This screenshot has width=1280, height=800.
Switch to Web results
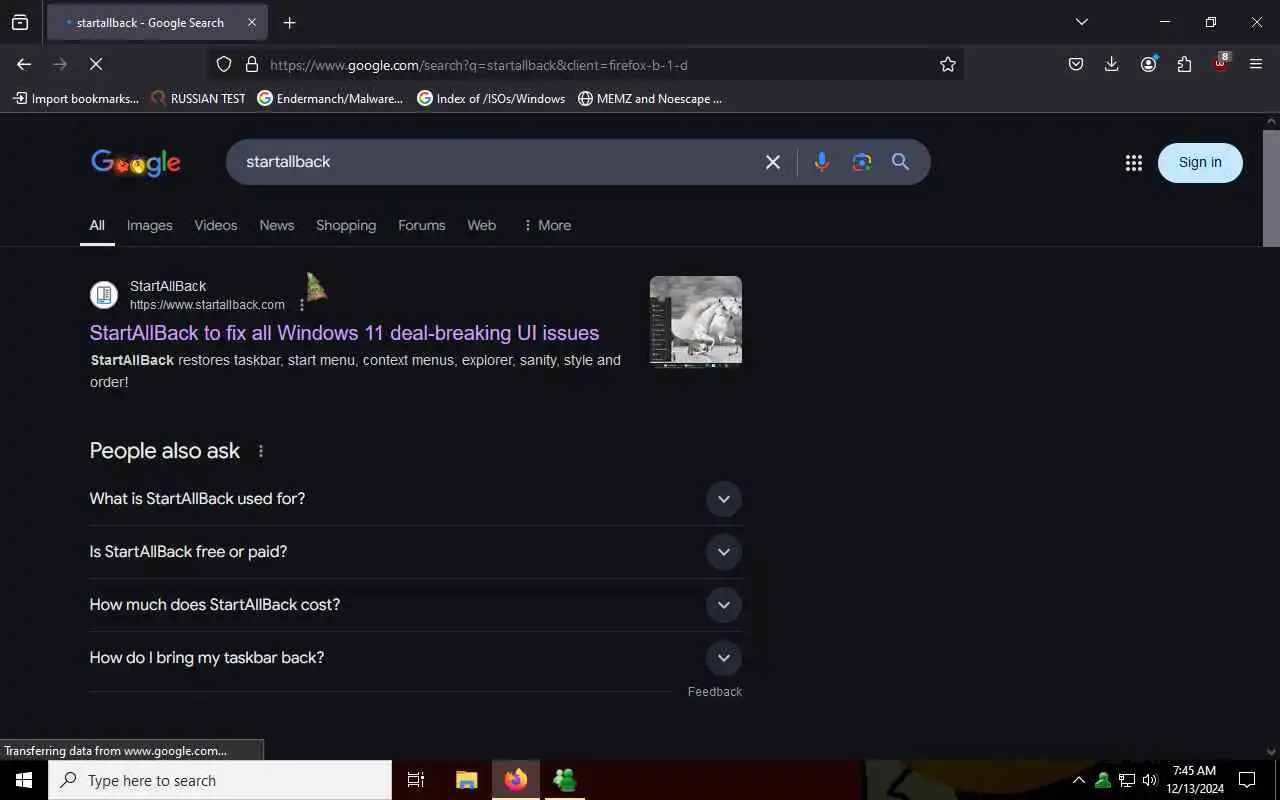(x=481, y=225)
